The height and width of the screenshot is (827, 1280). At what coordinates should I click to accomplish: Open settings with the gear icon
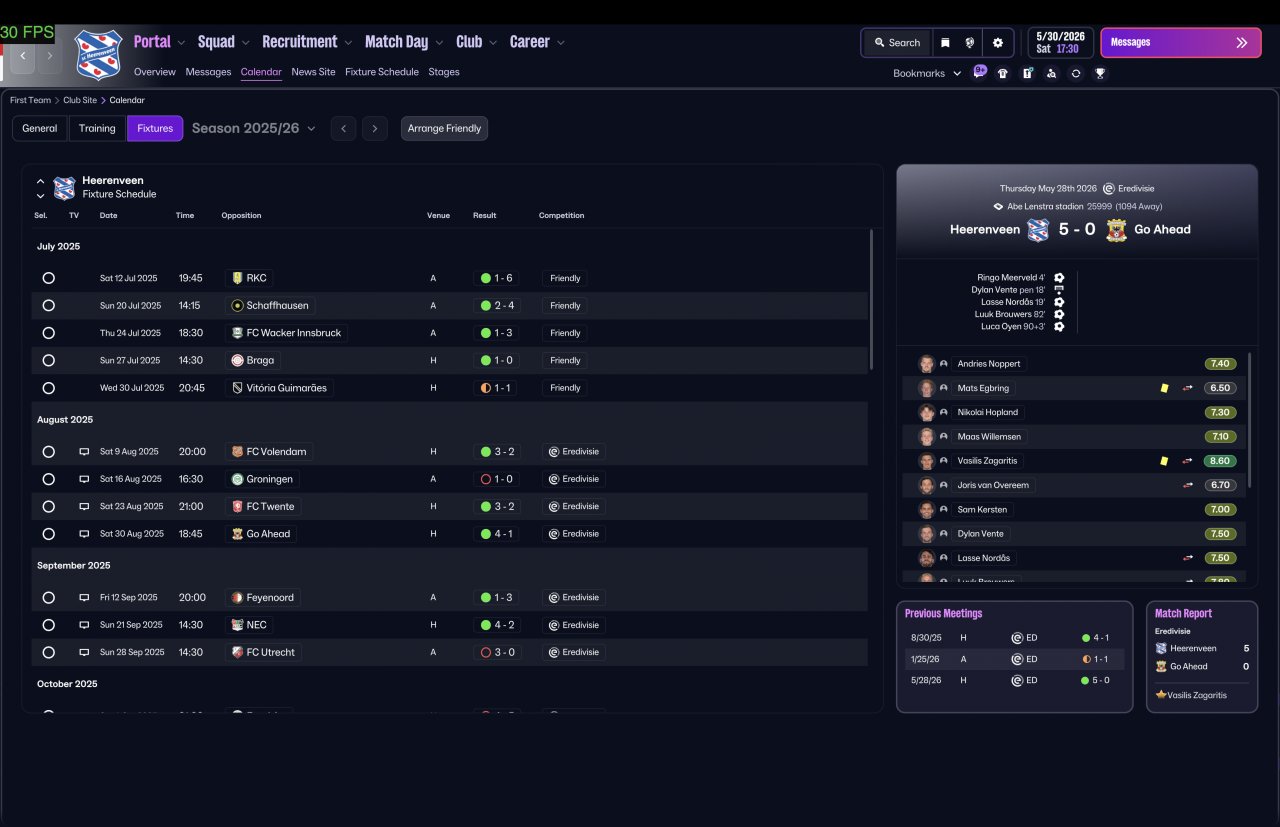(998, 43)
